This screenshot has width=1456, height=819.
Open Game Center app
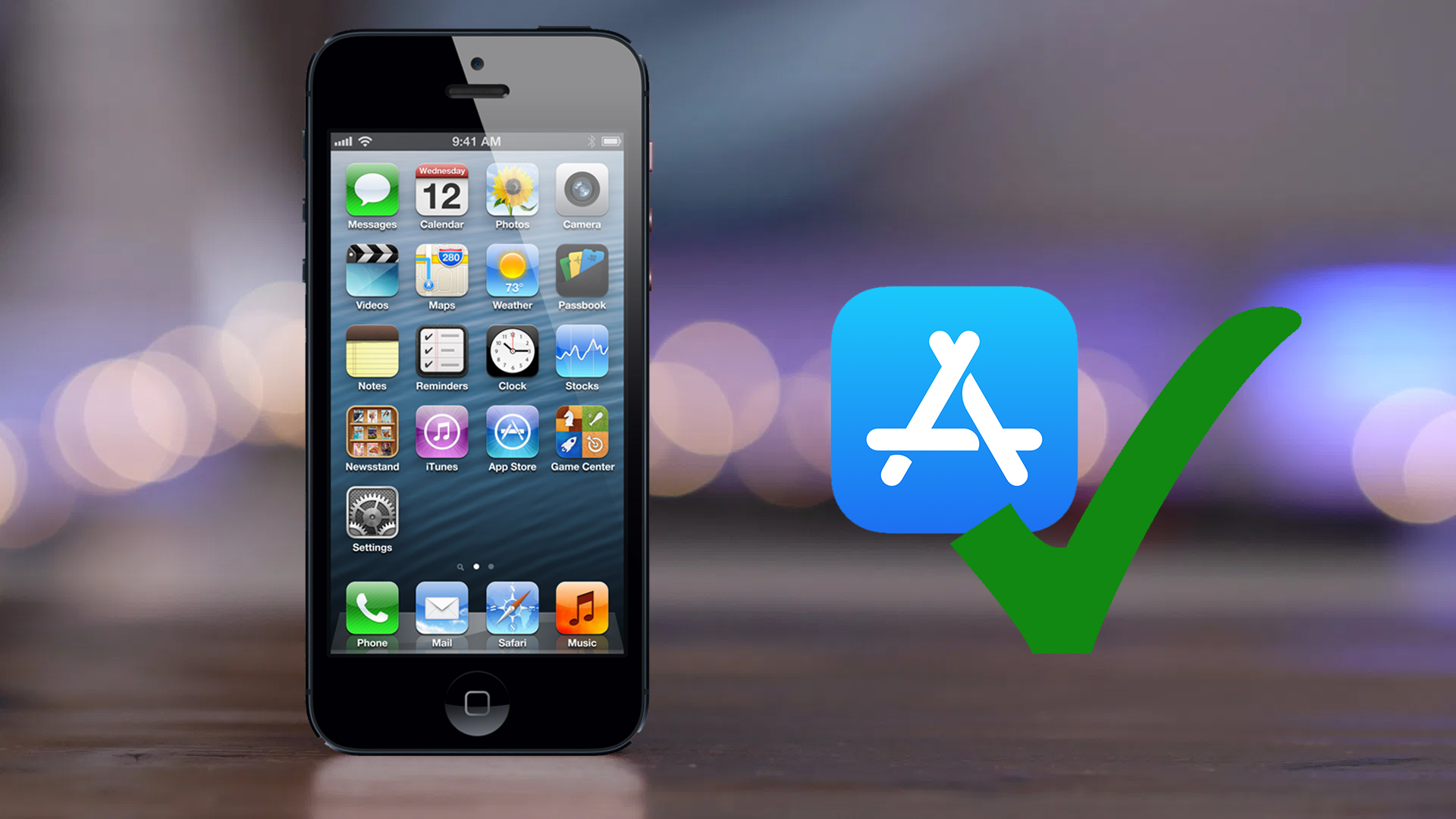coord(583,441)
